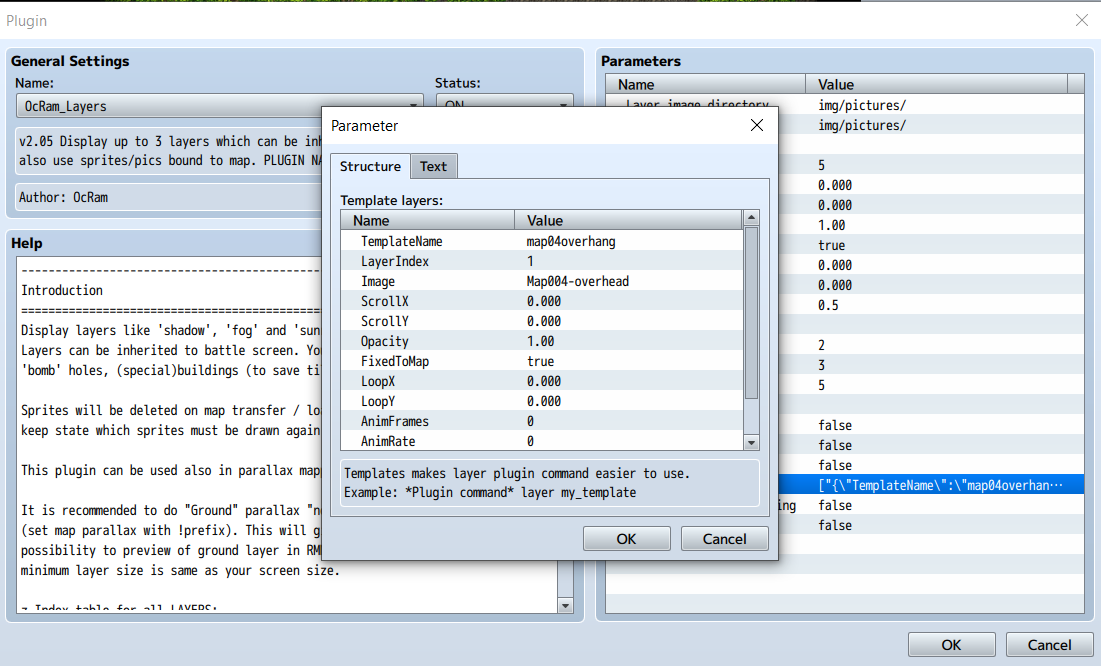Select the Structure tab
This screenshot has width=1101, height=666.
coord(370,166)
